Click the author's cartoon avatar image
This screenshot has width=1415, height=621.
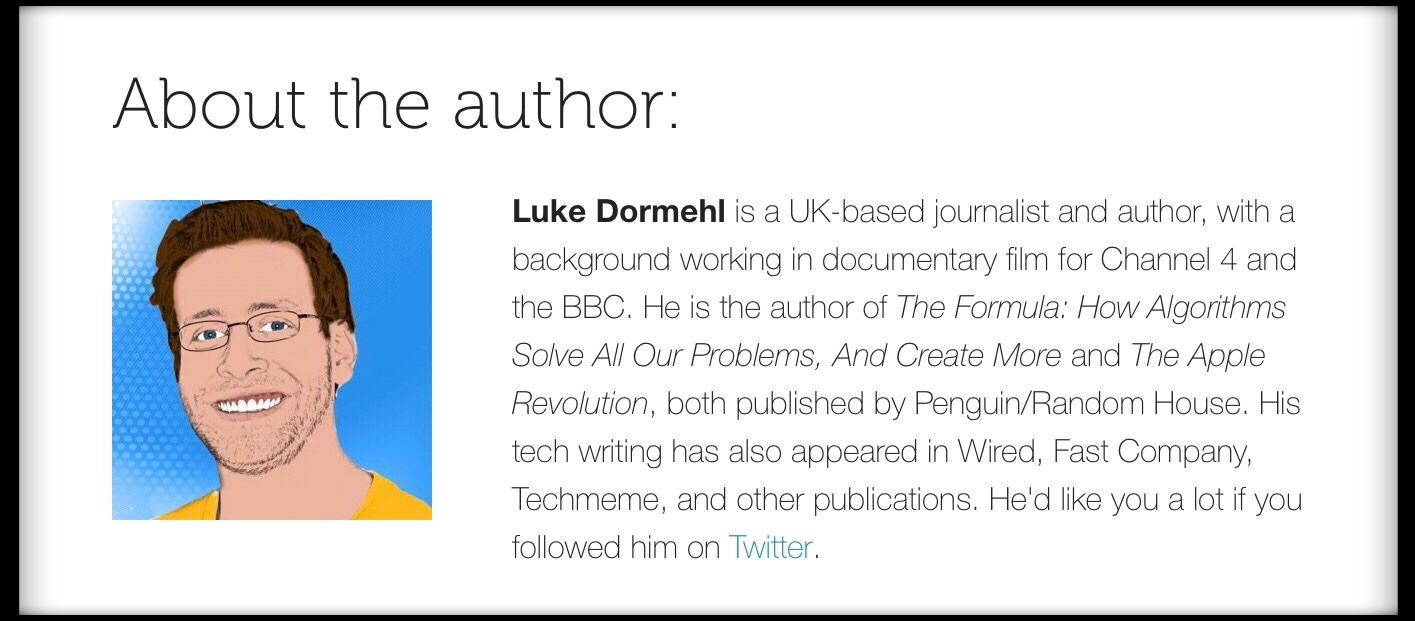(x=271, y=359)
